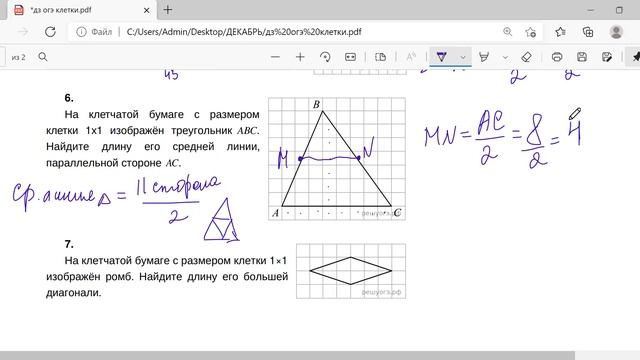Print the PDF document

tap(557, 57)
